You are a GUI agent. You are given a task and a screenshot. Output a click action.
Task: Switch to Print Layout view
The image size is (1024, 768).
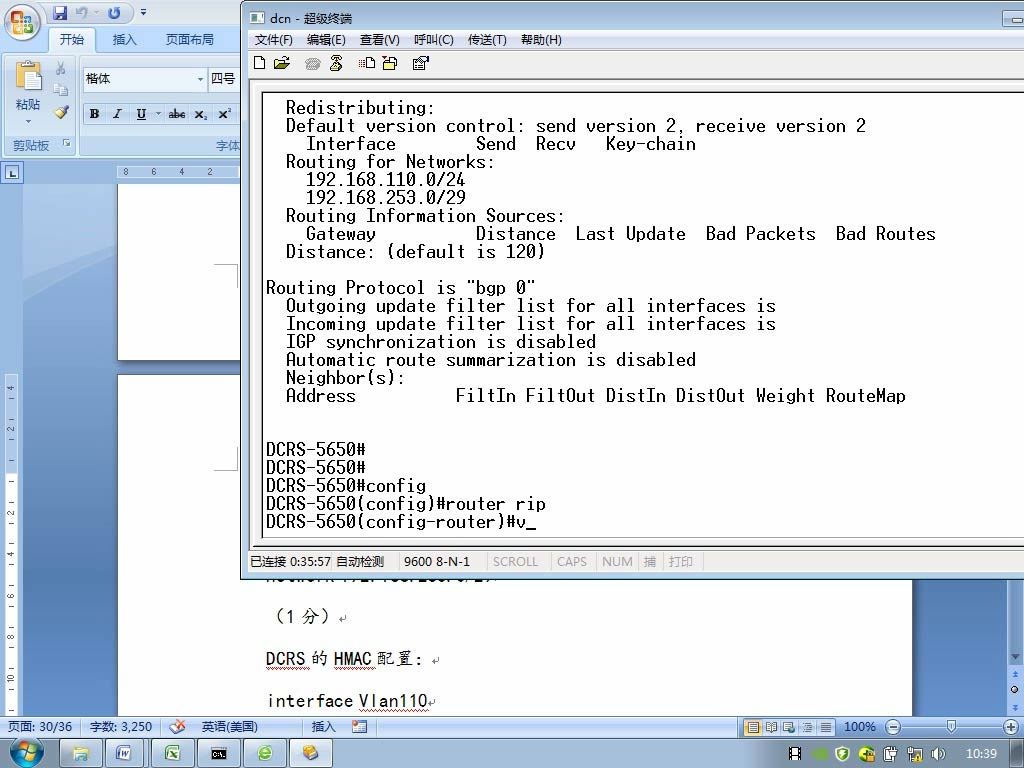[x=753, y=727]
